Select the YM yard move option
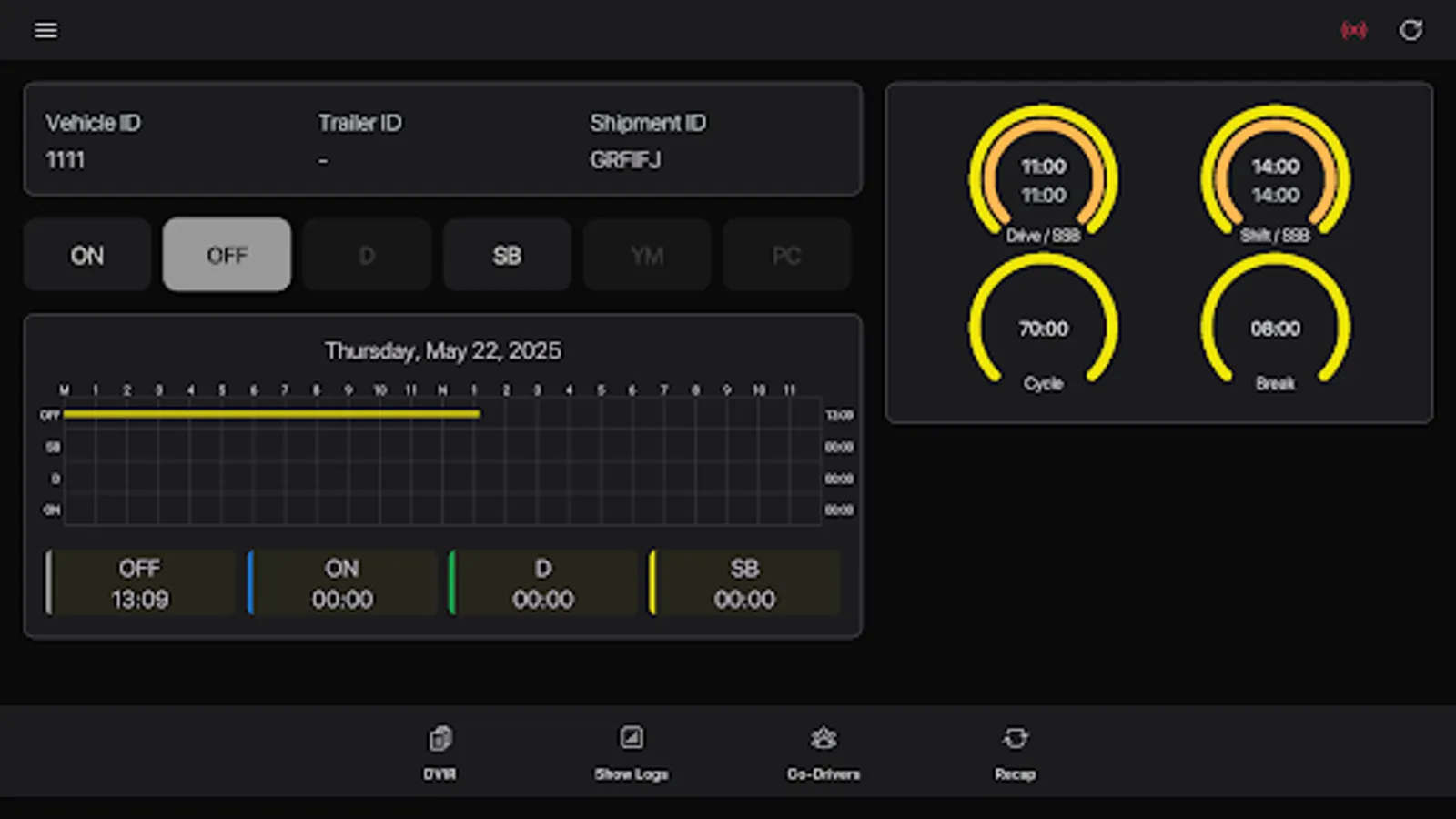 [646, 255]
